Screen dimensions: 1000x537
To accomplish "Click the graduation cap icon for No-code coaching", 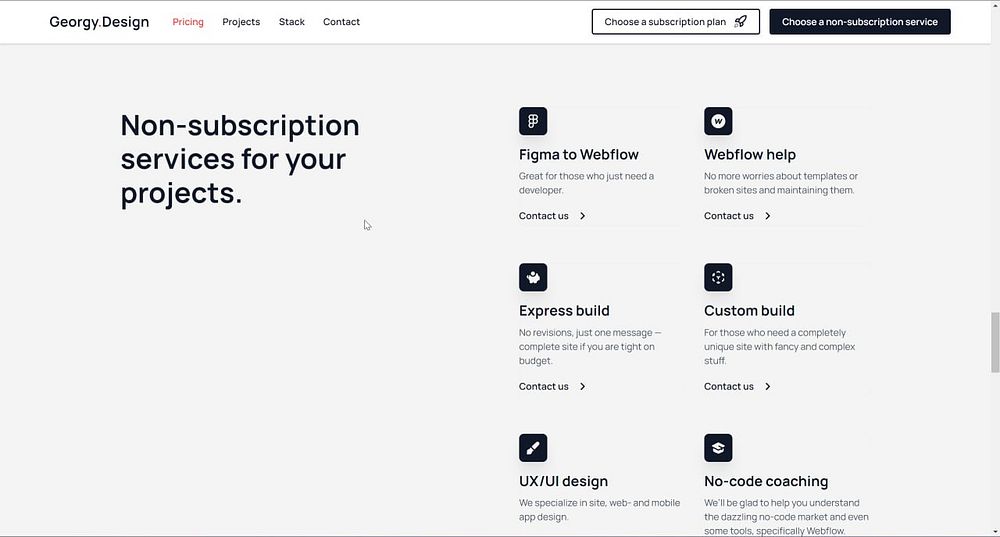I will pyautogui.click(x=718, y=448).
